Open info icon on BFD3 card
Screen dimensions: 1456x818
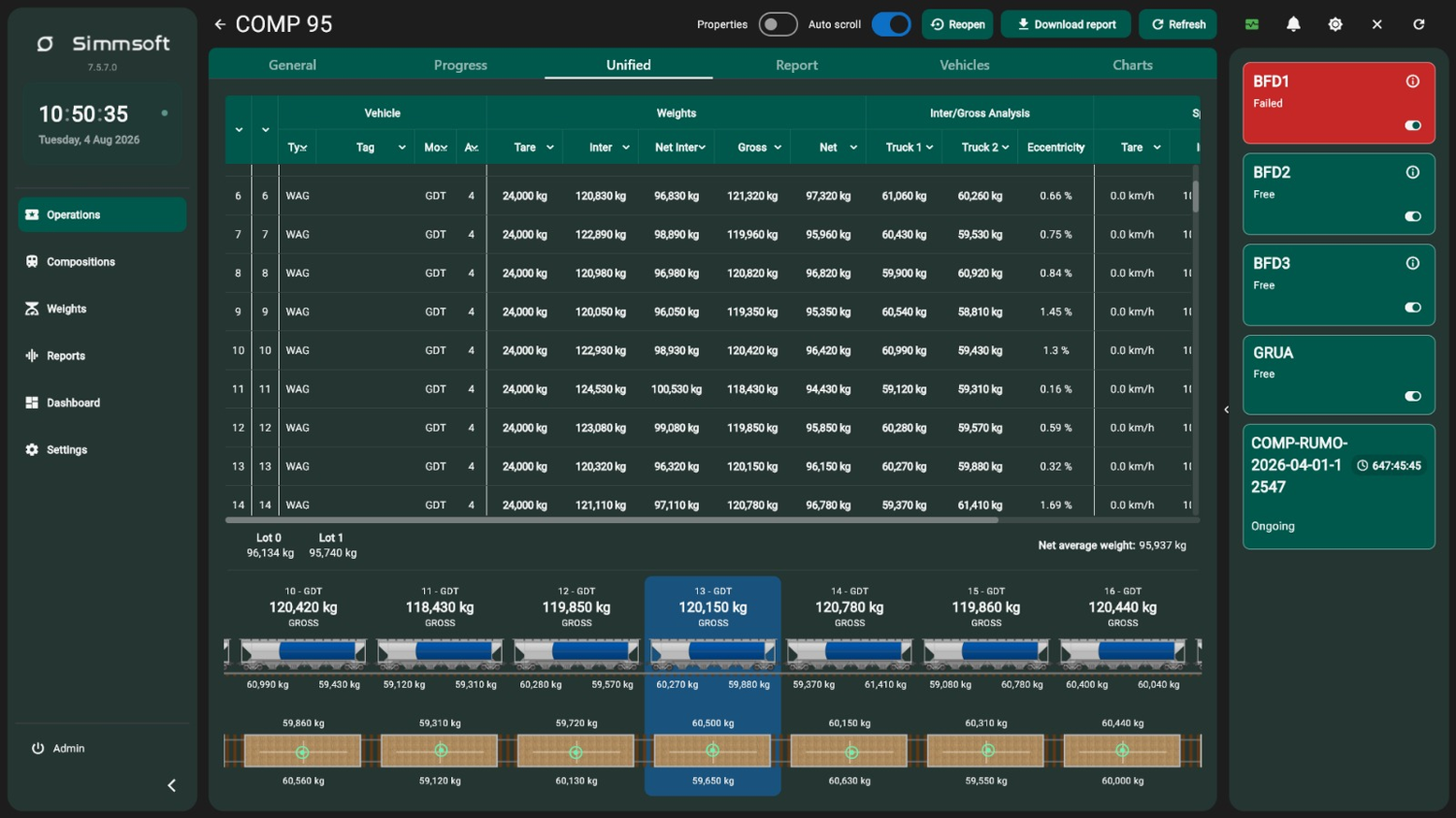click(x=1412, y=263)
